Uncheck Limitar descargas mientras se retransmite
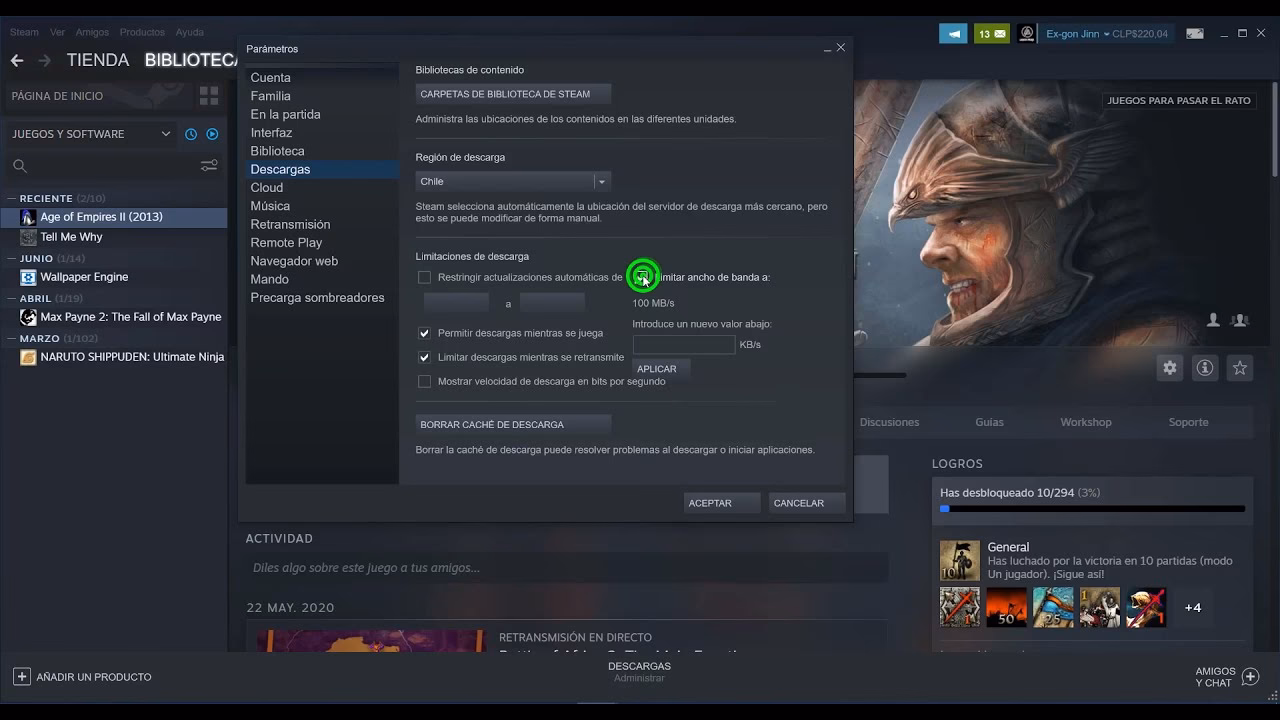 [x=424, y=357]
